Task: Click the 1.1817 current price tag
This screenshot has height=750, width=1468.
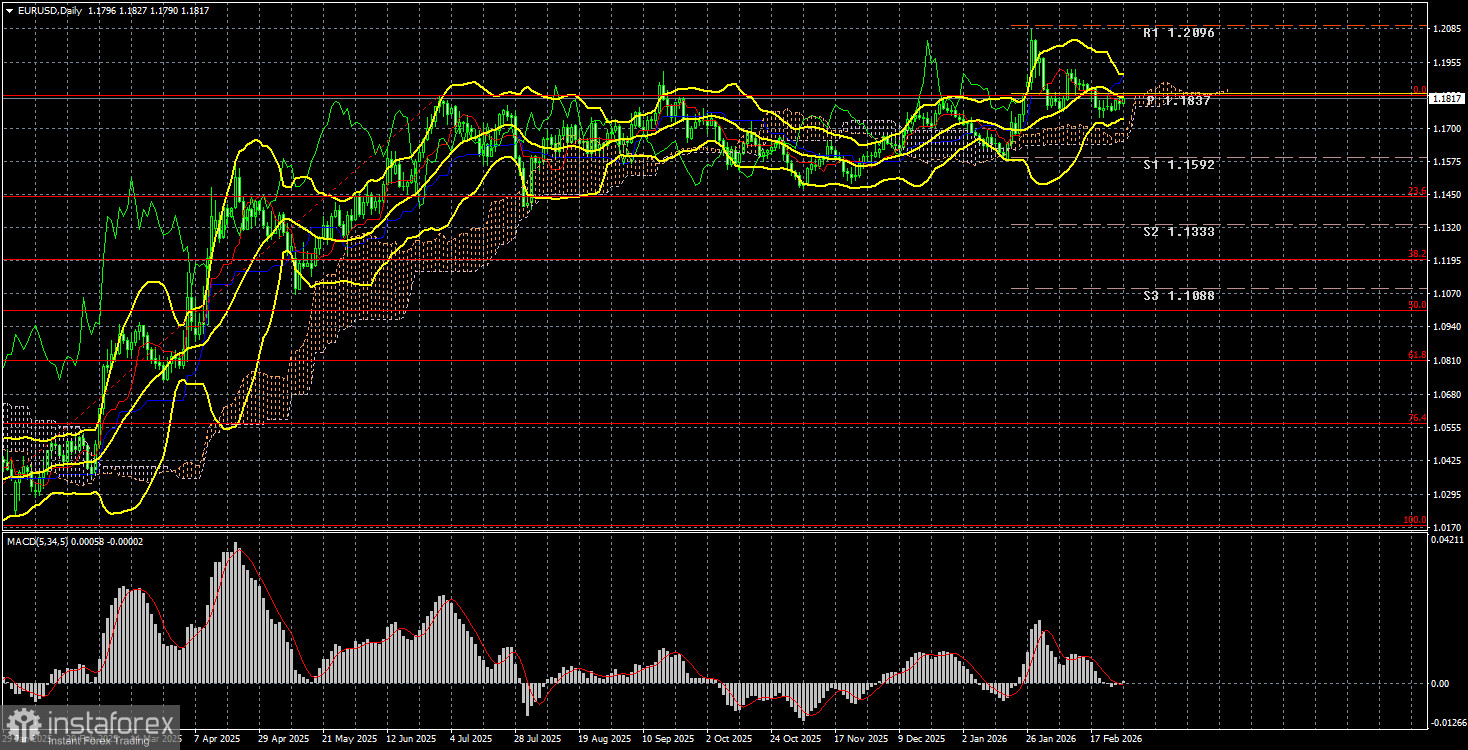Action: point(1449,97)
